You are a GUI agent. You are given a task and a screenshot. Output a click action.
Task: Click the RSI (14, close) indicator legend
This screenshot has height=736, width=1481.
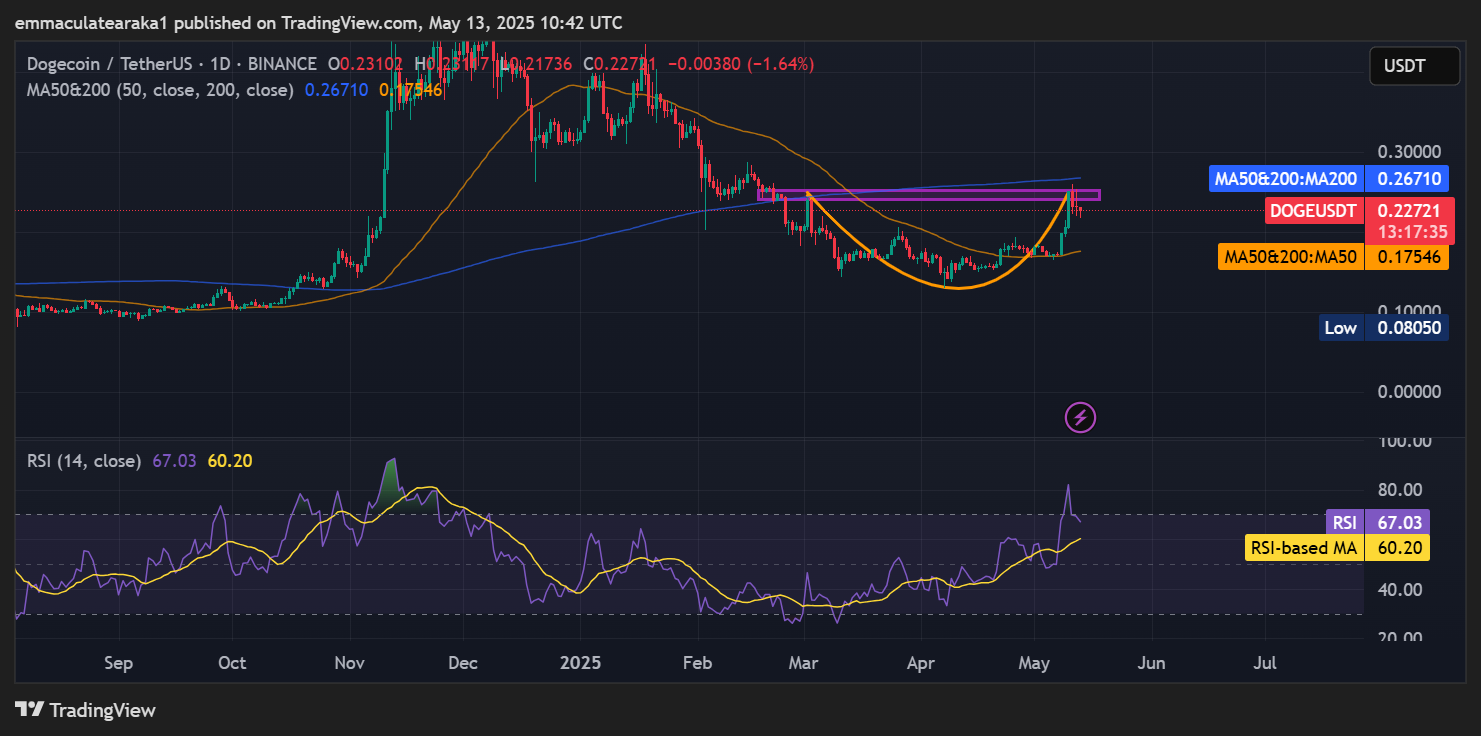[x=84, y=461]
